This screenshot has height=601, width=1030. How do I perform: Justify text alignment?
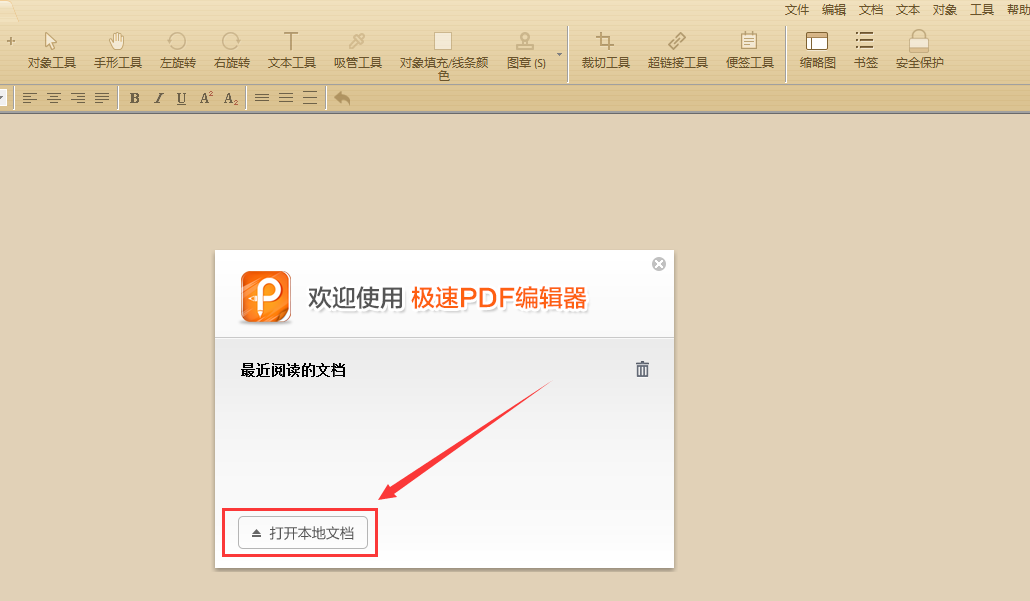pos(102,98)
